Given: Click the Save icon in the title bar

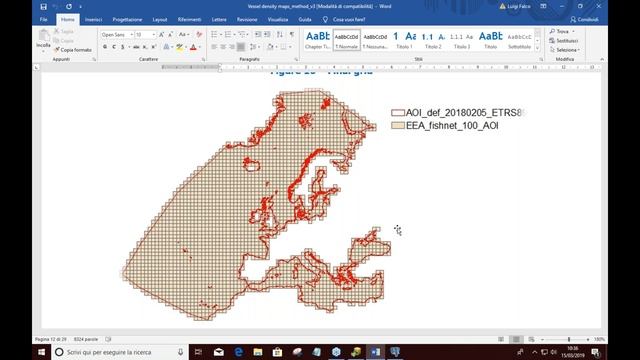Looking at the screenshot, I should click(x=43, y=7).
